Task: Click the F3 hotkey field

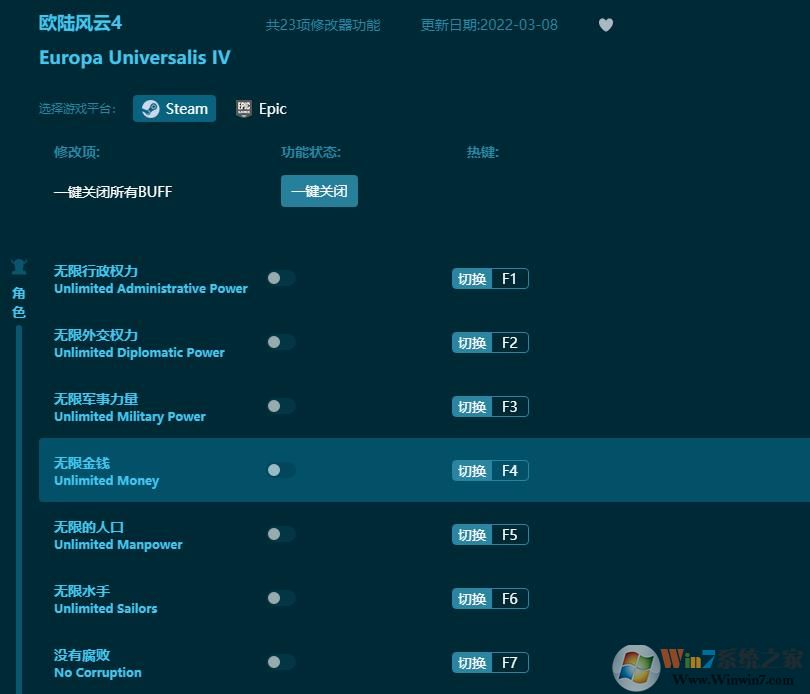Action: coord(510,407)
